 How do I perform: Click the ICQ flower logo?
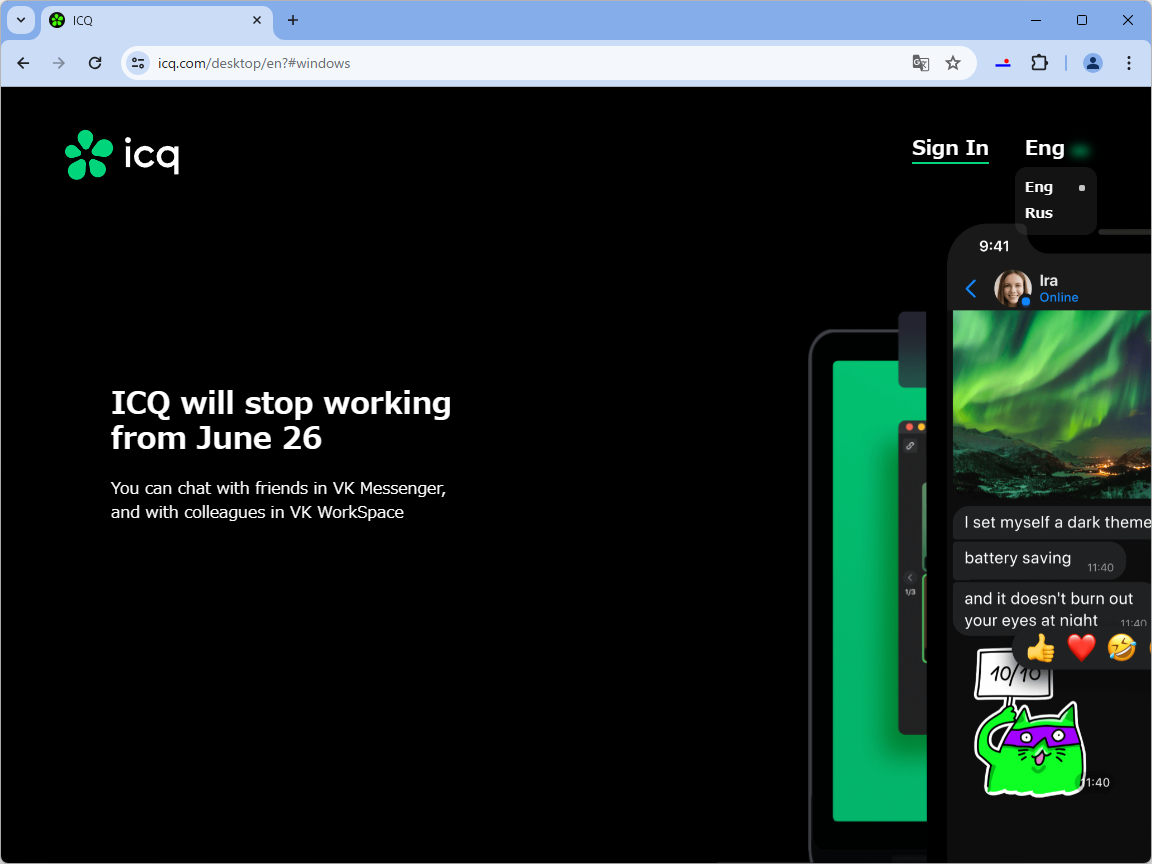[x=86, y=155]
